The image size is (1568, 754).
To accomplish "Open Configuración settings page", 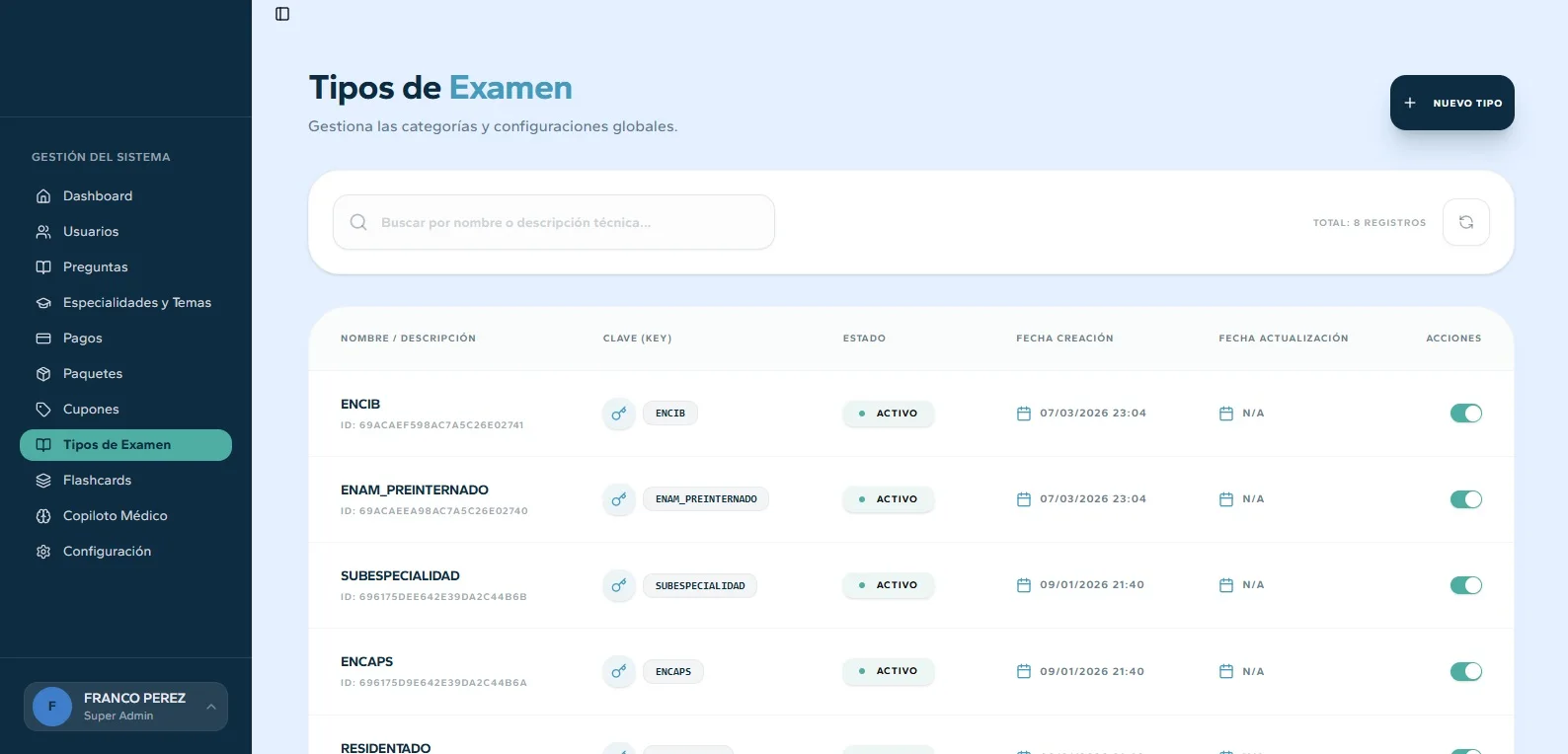I will pyautogui.click(x=125, y=551).
